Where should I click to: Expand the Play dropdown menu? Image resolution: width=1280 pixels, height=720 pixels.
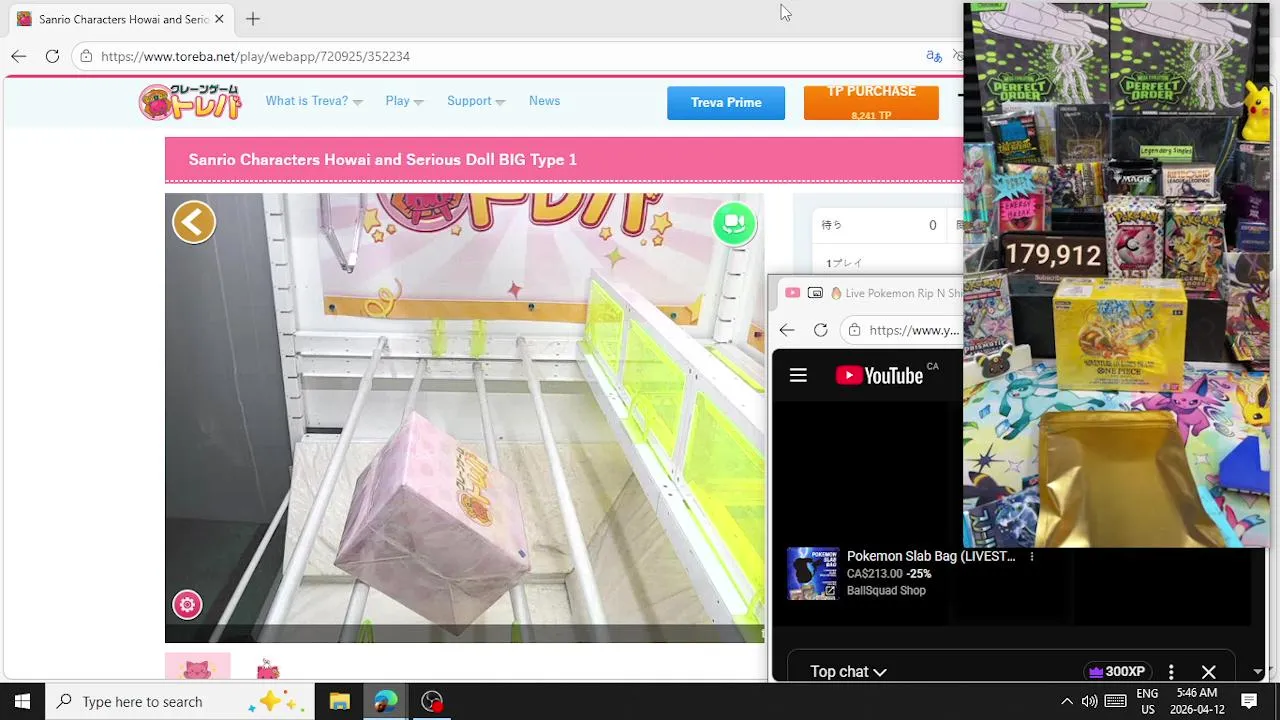coord(404,101)
